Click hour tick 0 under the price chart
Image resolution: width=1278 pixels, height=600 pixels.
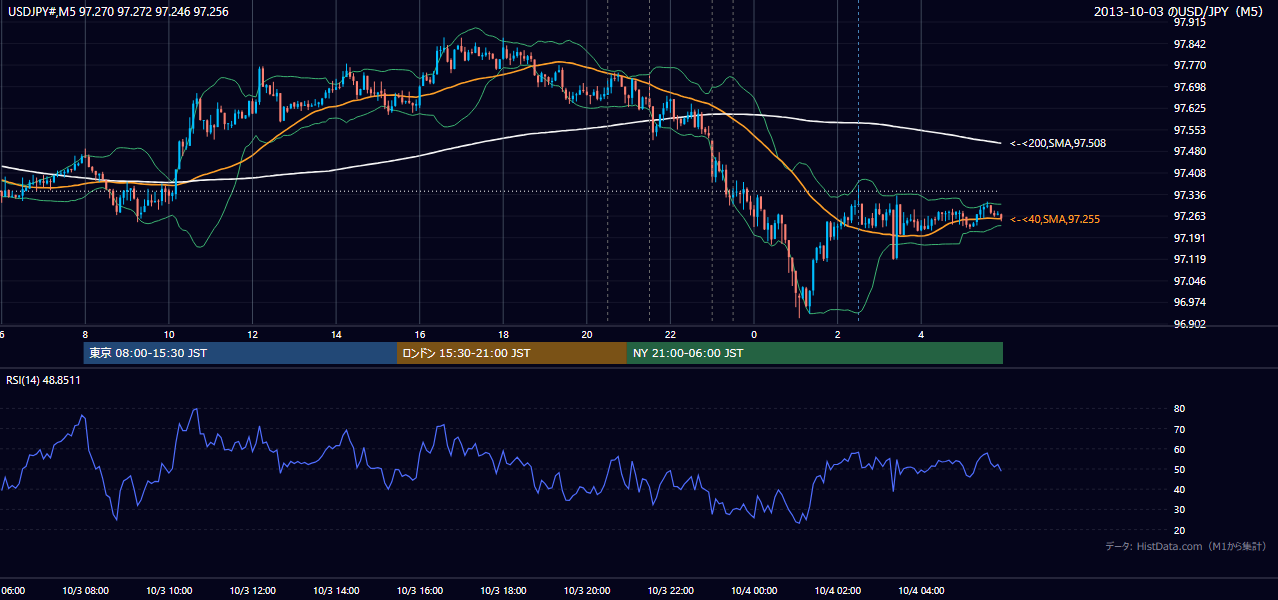click(x=754, y=334)
